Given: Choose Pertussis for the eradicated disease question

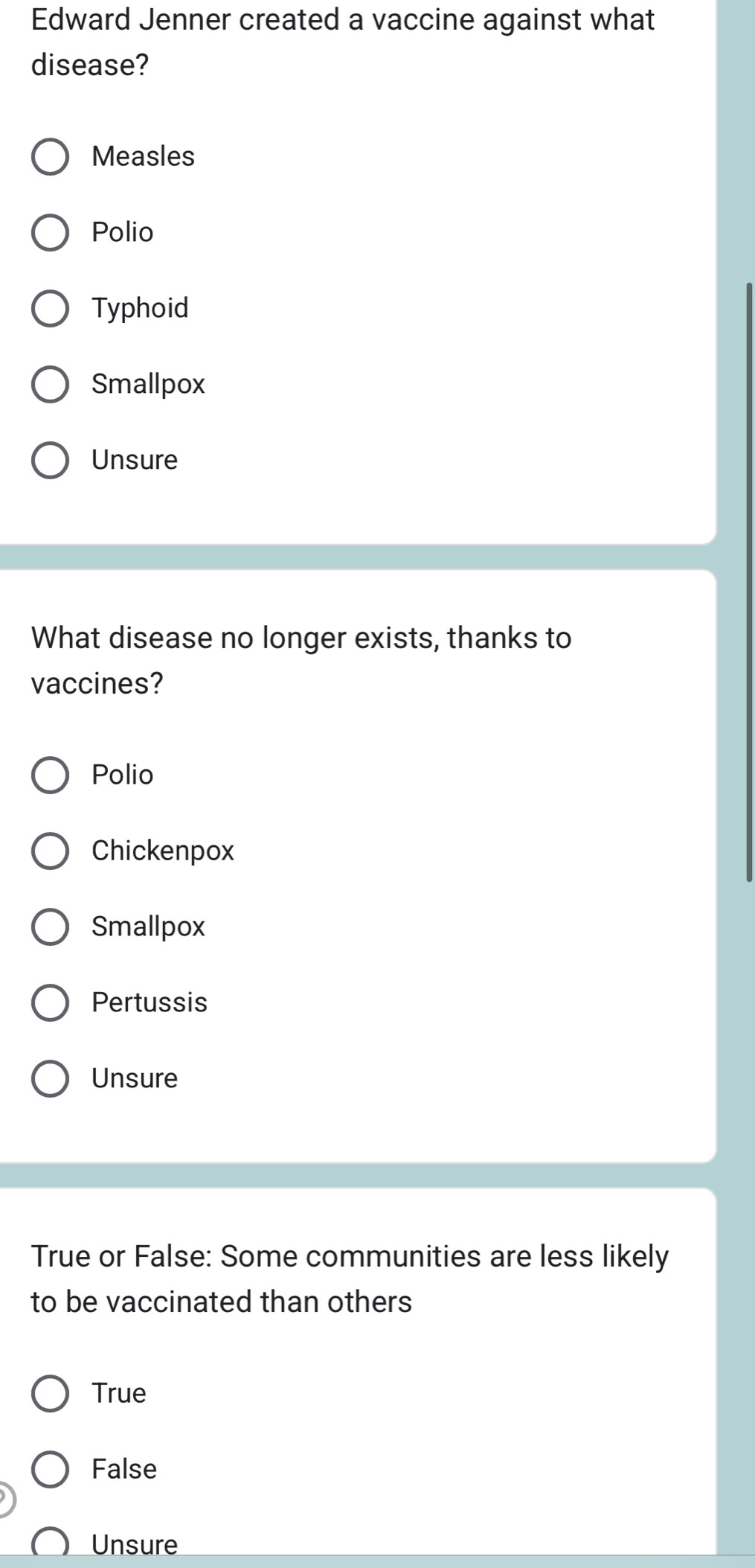Looking at the screenshot, I should pyautogui.click(x=51, y=1003).
